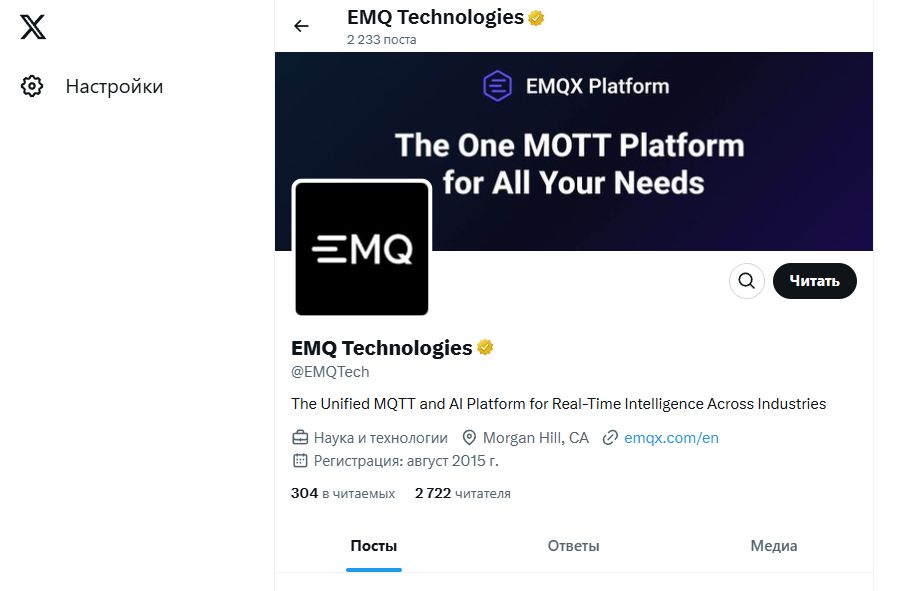Click the search magnifier icon on profile

coord(746,281)
